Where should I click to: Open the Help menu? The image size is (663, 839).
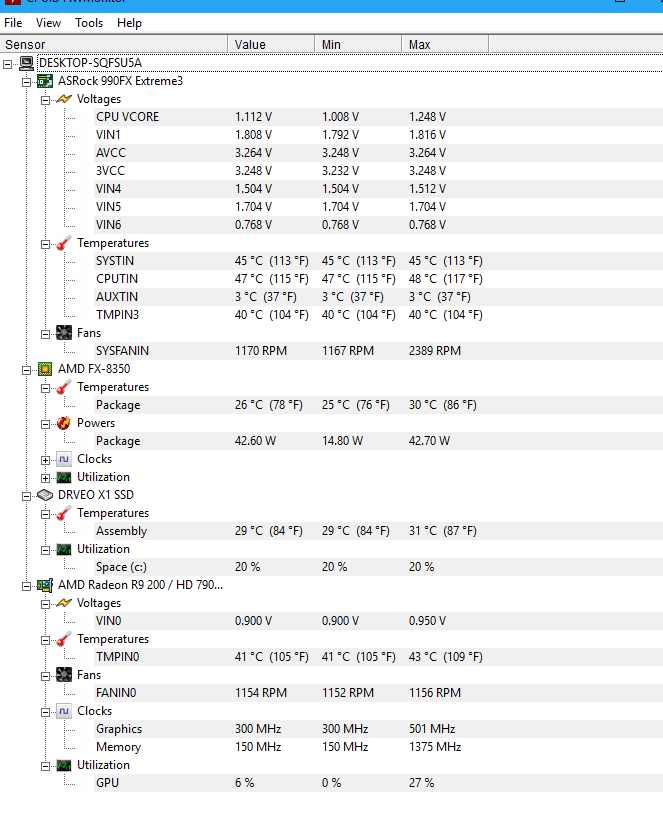coord(129,23)
